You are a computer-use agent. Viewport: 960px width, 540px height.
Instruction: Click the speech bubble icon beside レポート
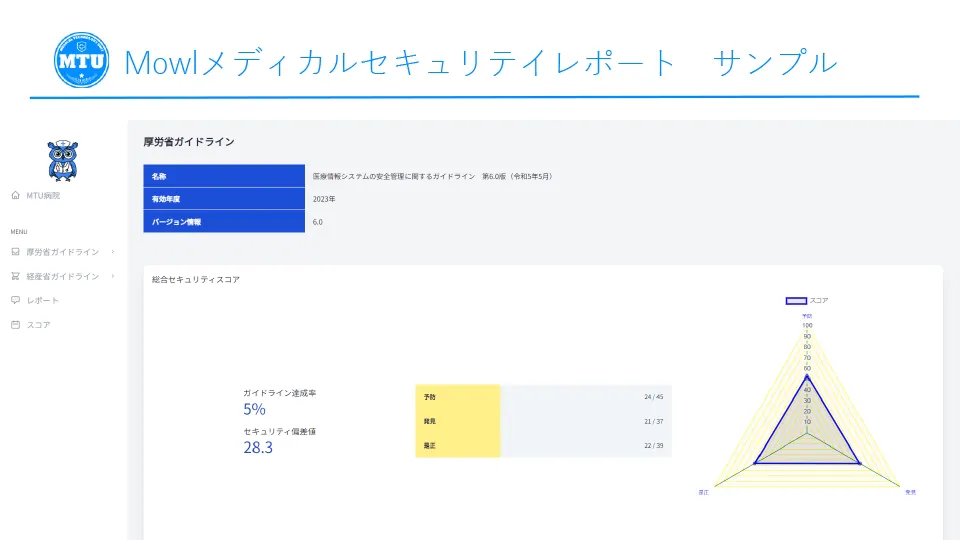pos(15,300)
